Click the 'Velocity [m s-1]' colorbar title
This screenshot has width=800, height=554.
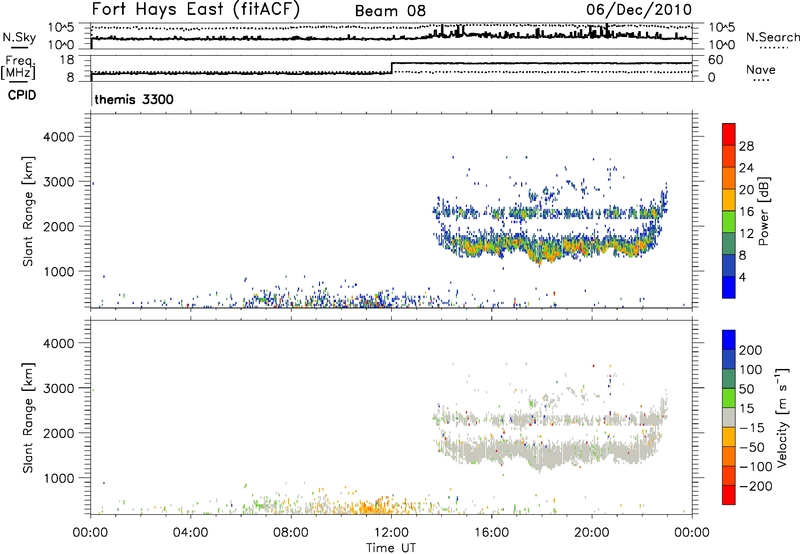(x=781, y=418)
